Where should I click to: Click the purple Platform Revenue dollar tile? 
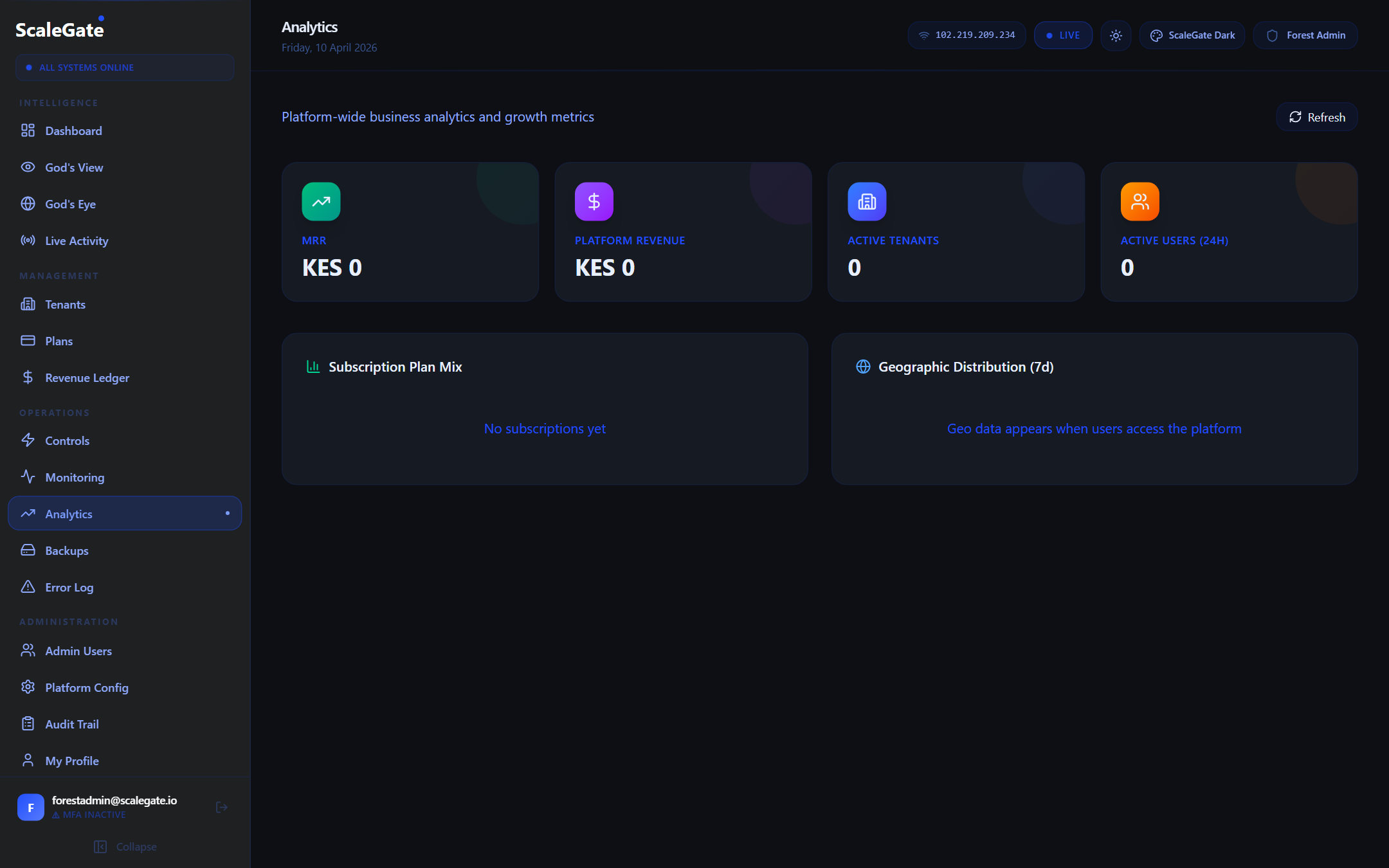[594, 201]
